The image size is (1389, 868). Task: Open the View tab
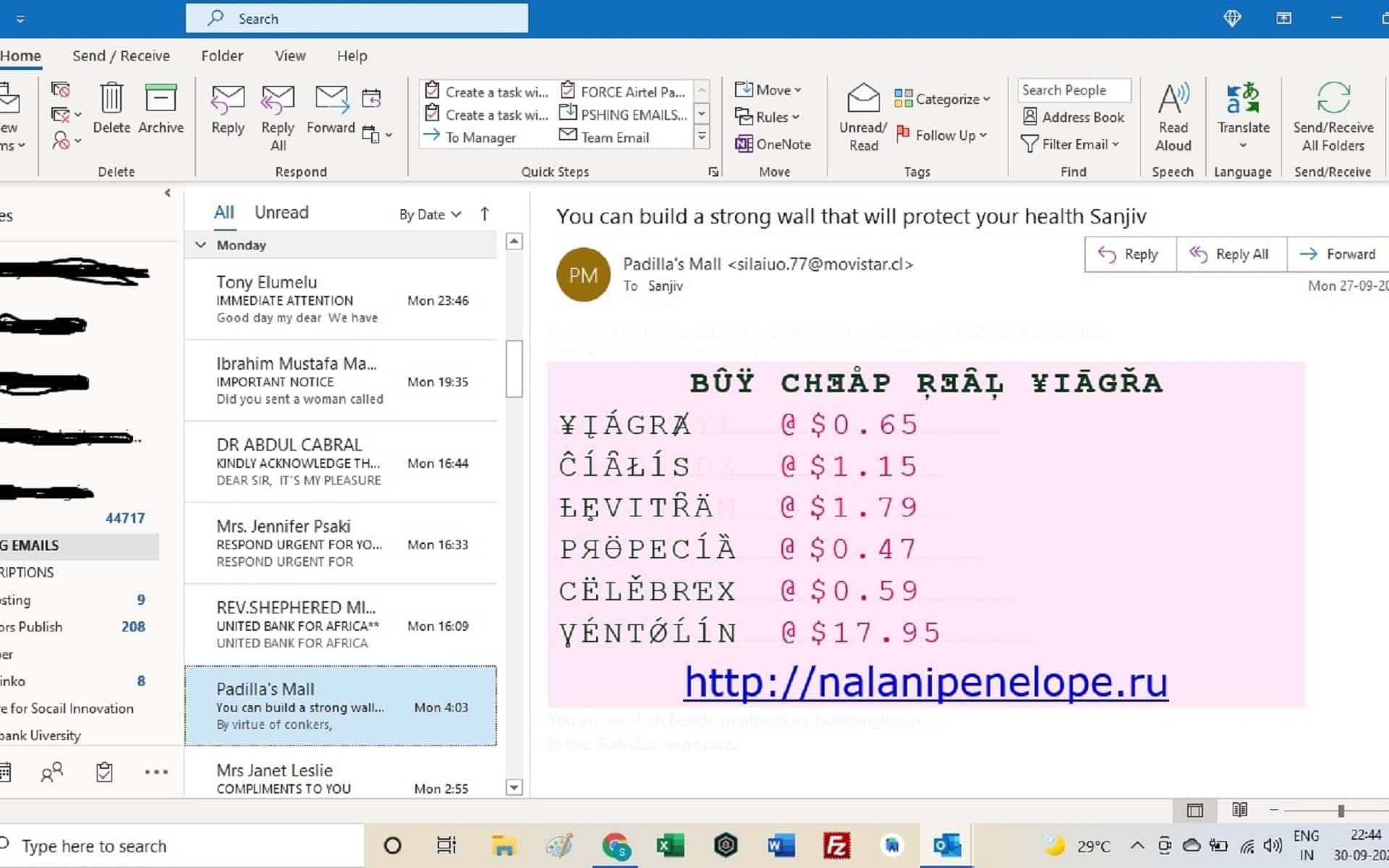point(290,56)
